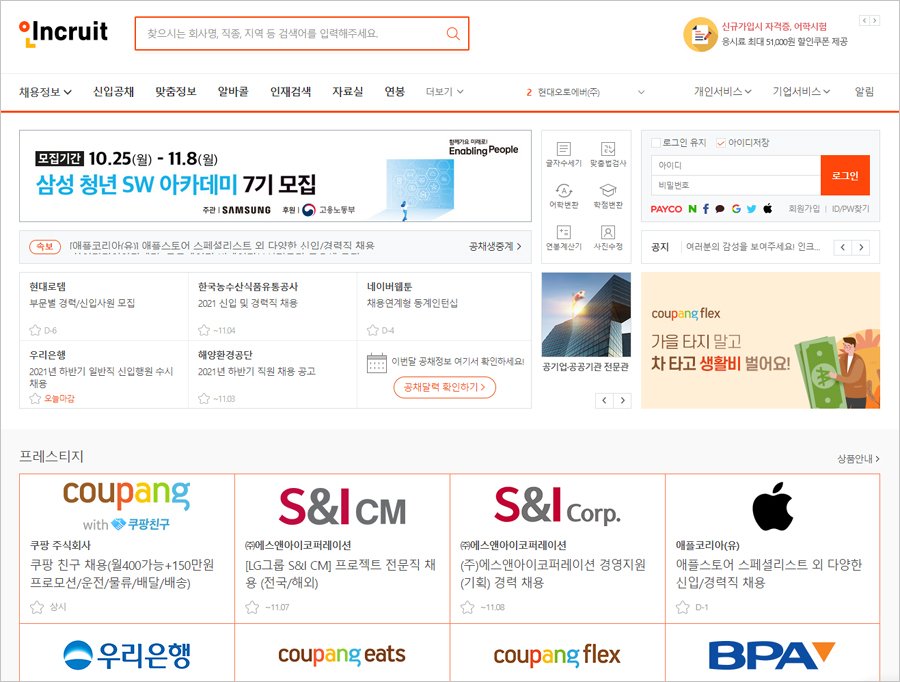Click the 회원가입 link

click(x=804, y=209)
